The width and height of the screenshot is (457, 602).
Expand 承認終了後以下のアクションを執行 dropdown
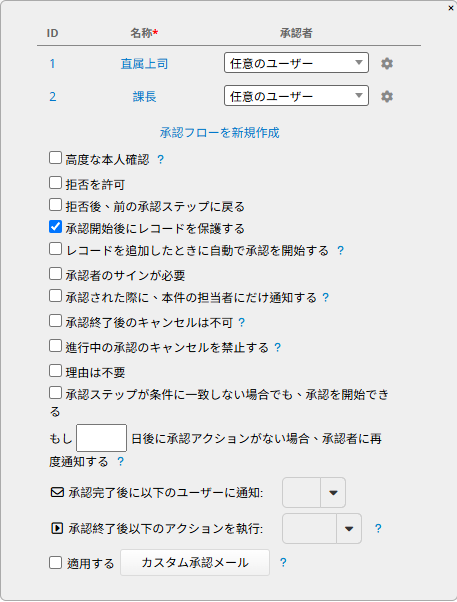pos(322,529)
